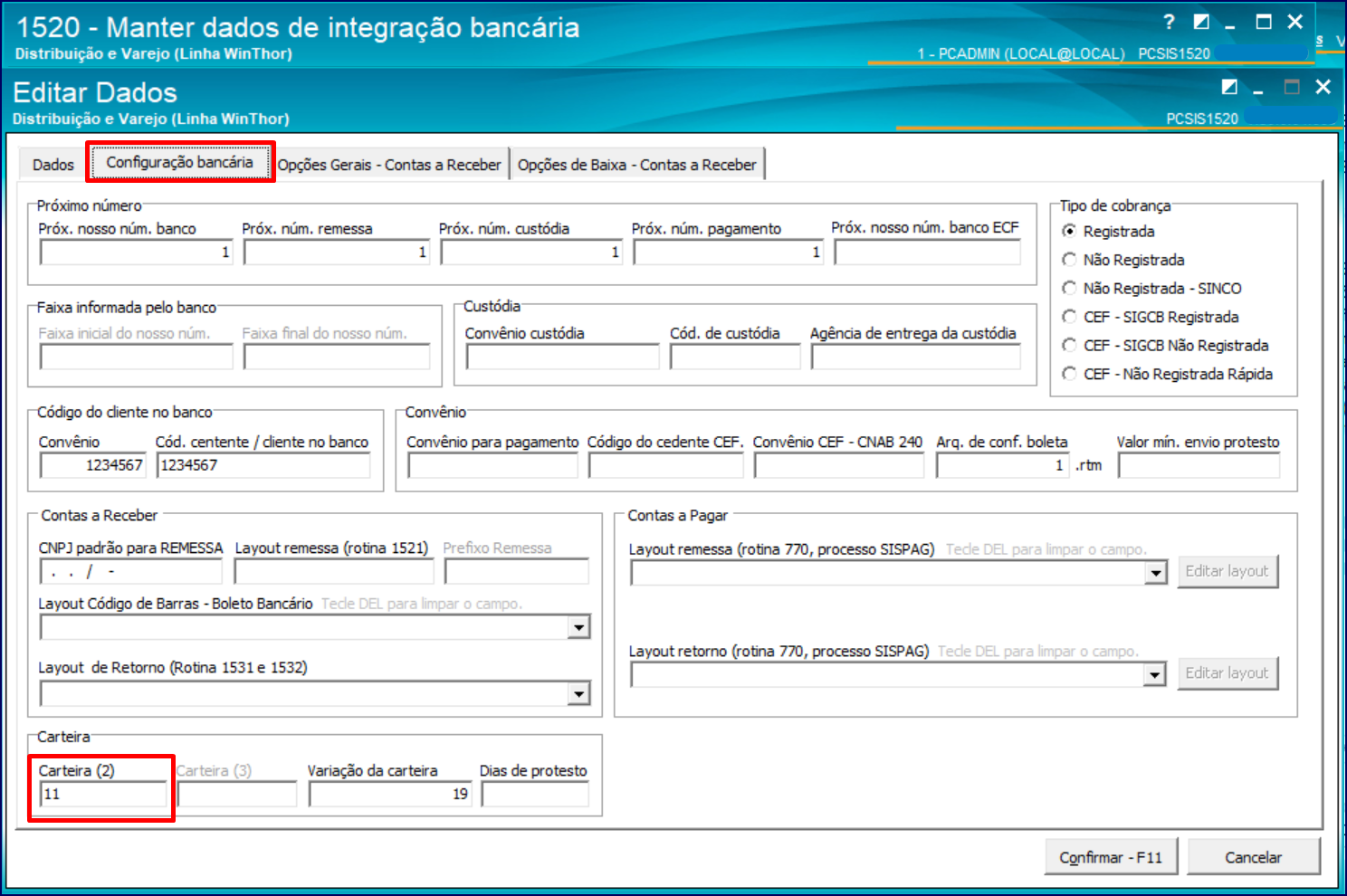Image resolution: width=1347 pixels, height=896 pixels.
Task: Focus Próx. núm. pagamento field
Action: pos(728,253)
